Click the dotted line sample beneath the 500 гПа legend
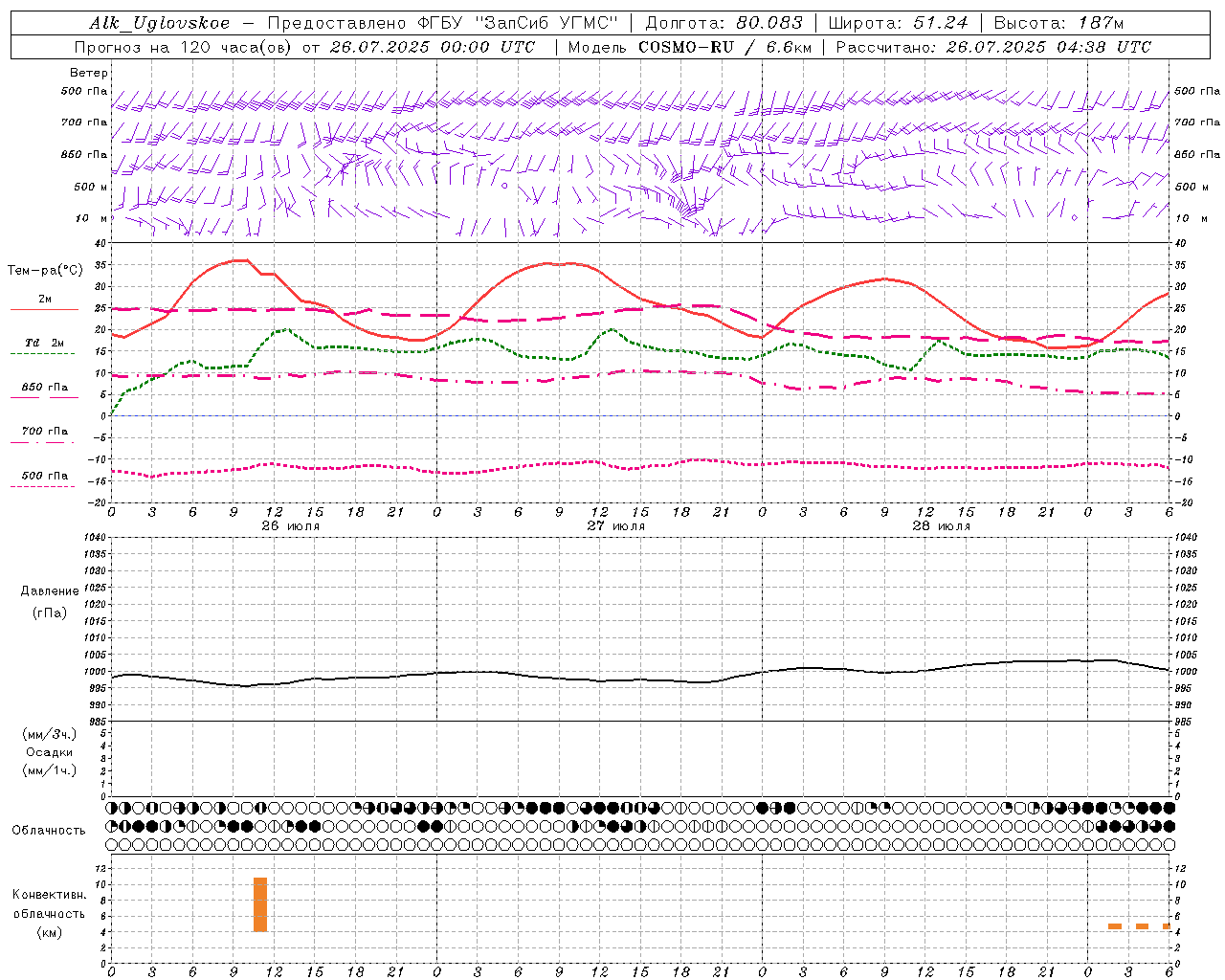Image resolution: width=1225 pixels, height=980 pixels. [x=42, y=487]
